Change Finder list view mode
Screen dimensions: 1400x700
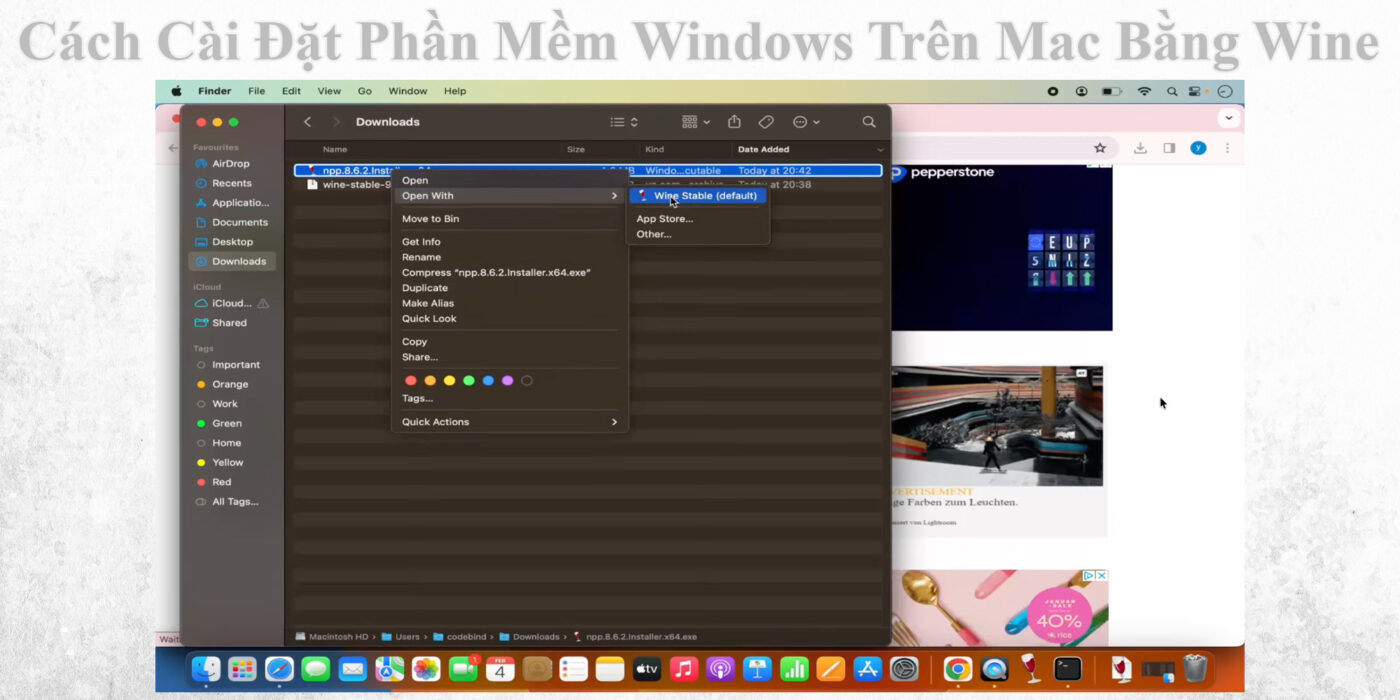coord(624,122)
